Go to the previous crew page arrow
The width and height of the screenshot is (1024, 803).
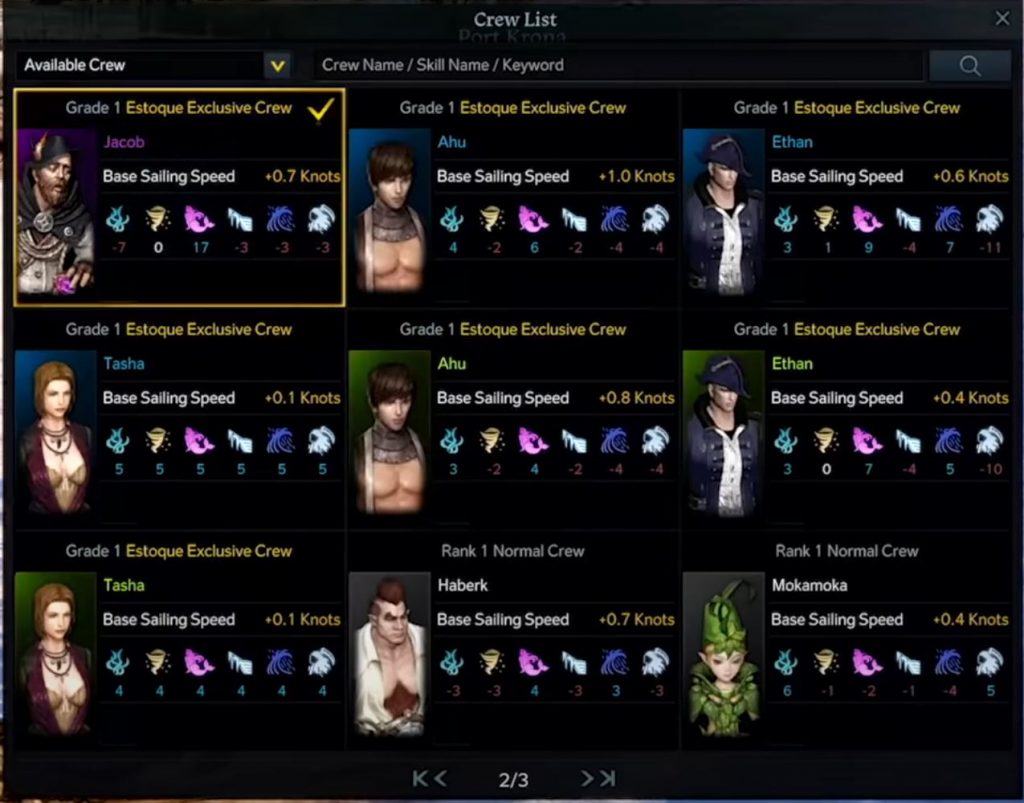441,778
